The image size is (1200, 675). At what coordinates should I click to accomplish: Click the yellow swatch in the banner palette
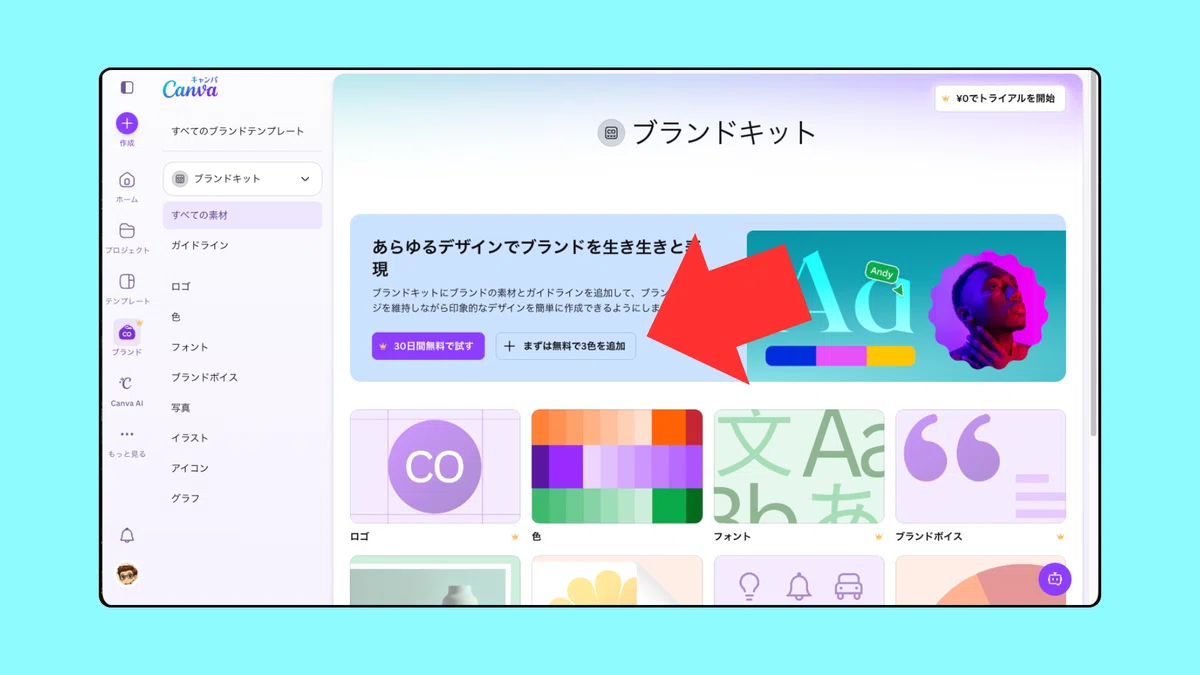891,356
